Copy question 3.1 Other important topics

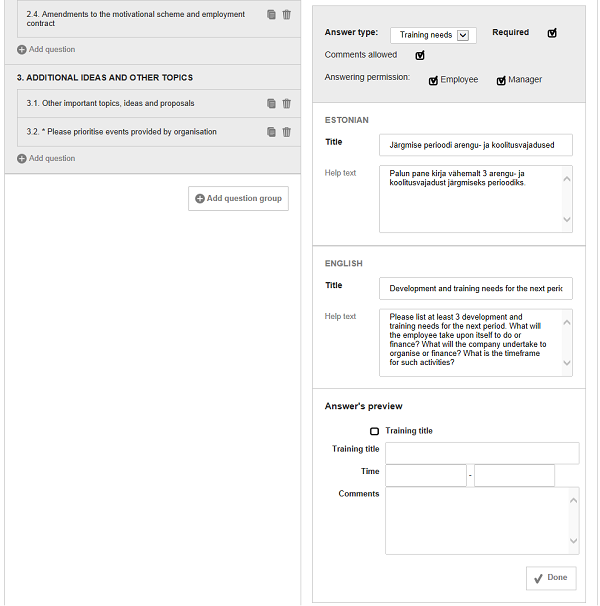point(271,104)
